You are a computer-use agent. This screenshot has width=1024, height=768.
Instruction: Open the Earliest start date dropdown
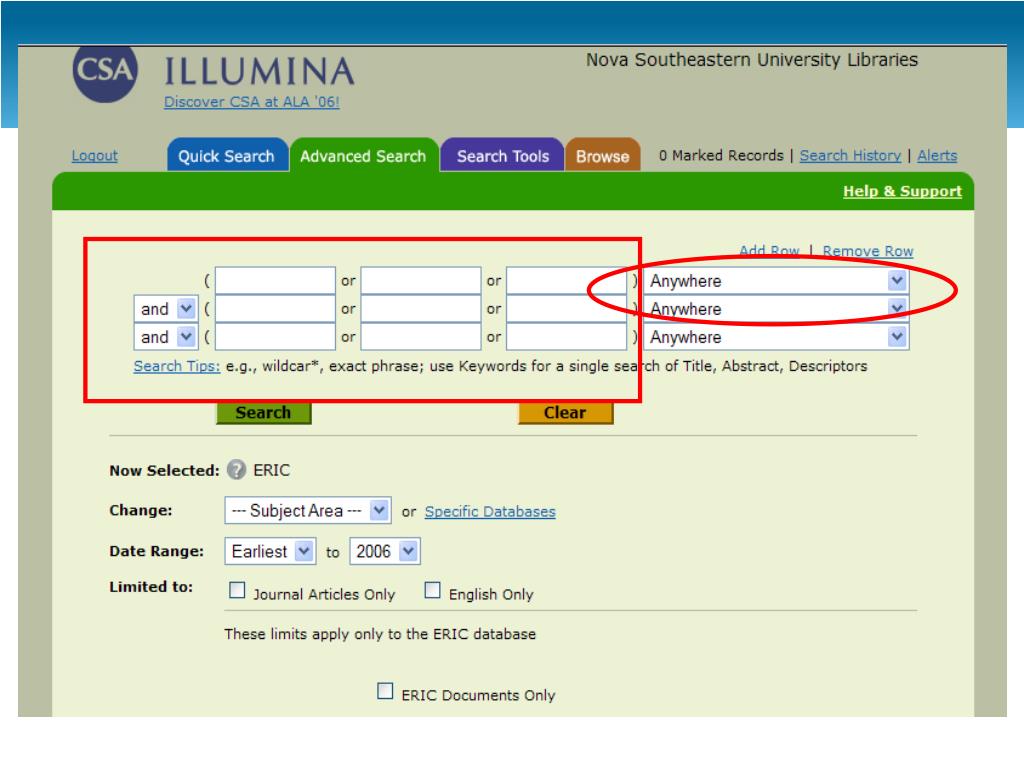click(x=270, y=551)
